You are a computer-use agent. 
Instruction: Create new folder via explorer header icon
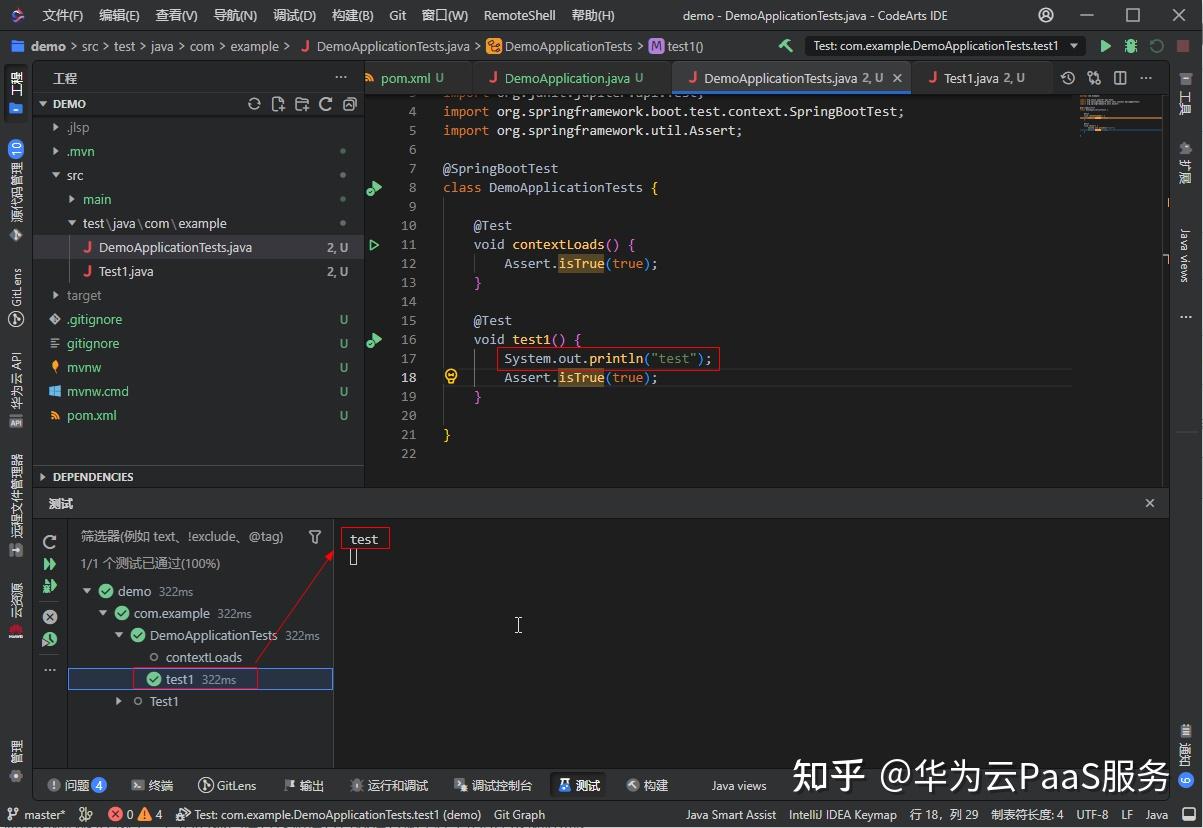[302, 104]
